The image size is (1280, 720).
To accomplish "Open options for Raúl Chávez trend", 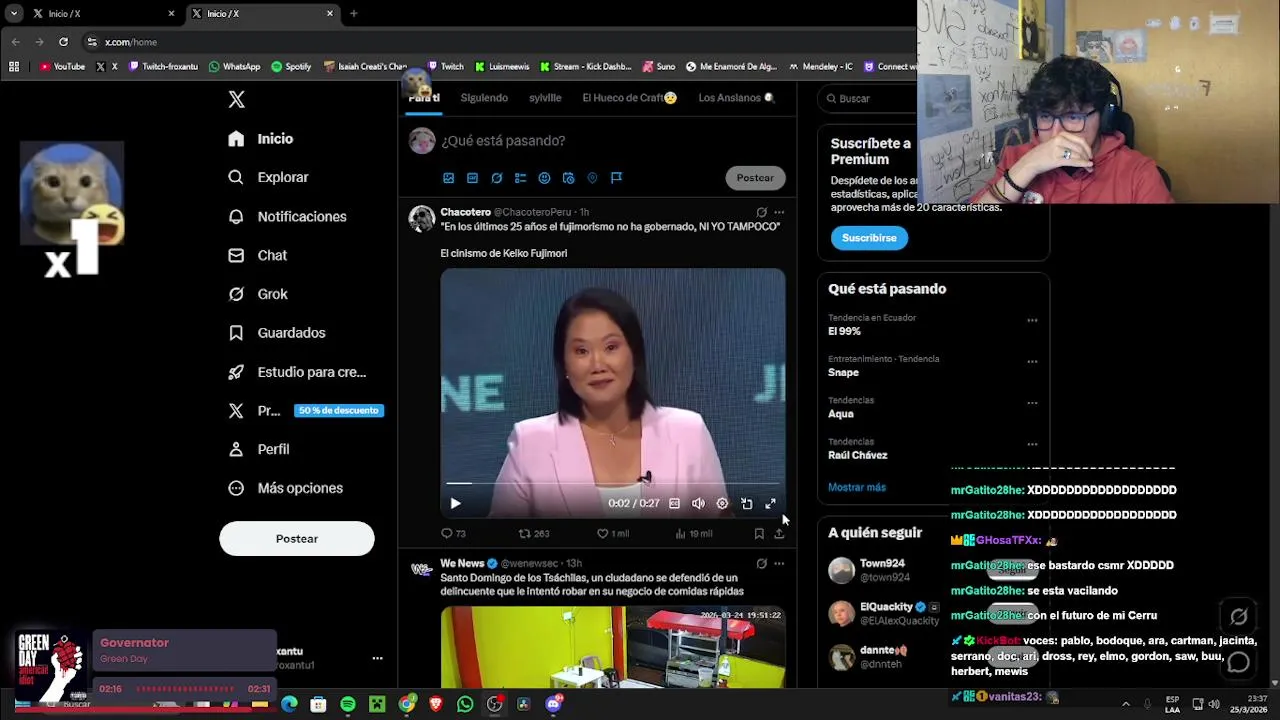I will 1032,445.
